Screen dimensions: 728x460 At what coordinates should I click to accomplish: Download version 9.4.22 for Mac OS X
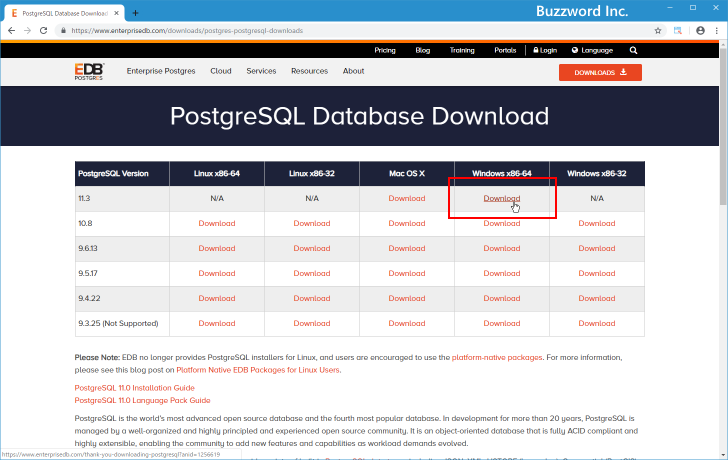click(407, 298)
